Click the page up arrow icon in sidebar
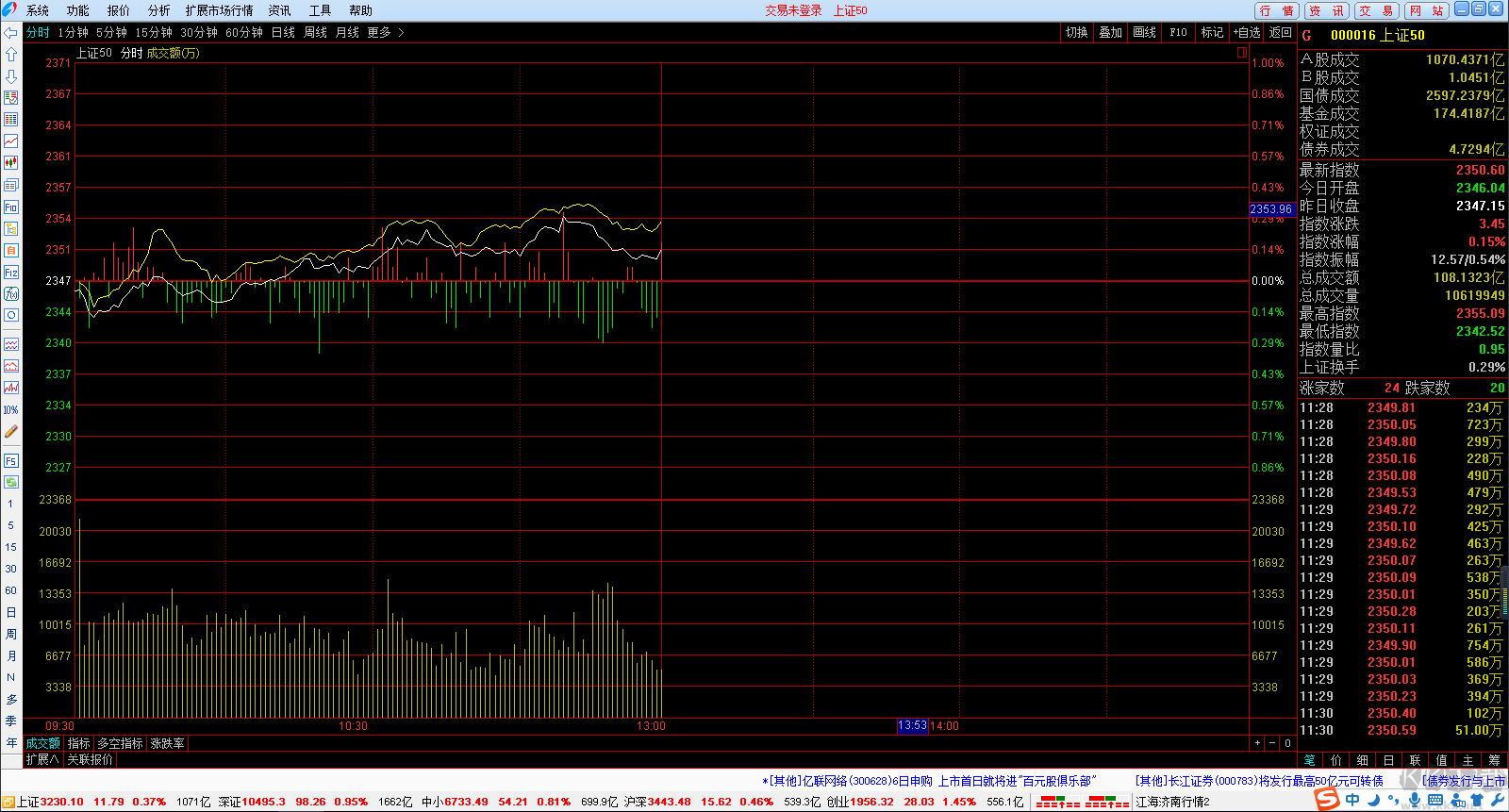Viewport: 1509px width, 812px height. point(11,55)
